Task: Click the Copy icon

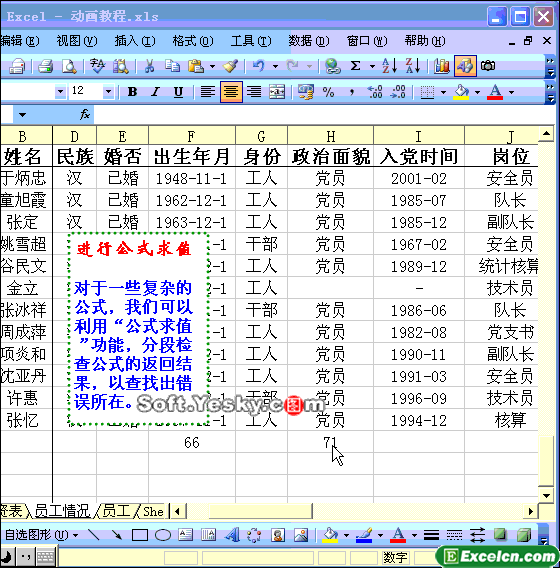Action: 172,66
